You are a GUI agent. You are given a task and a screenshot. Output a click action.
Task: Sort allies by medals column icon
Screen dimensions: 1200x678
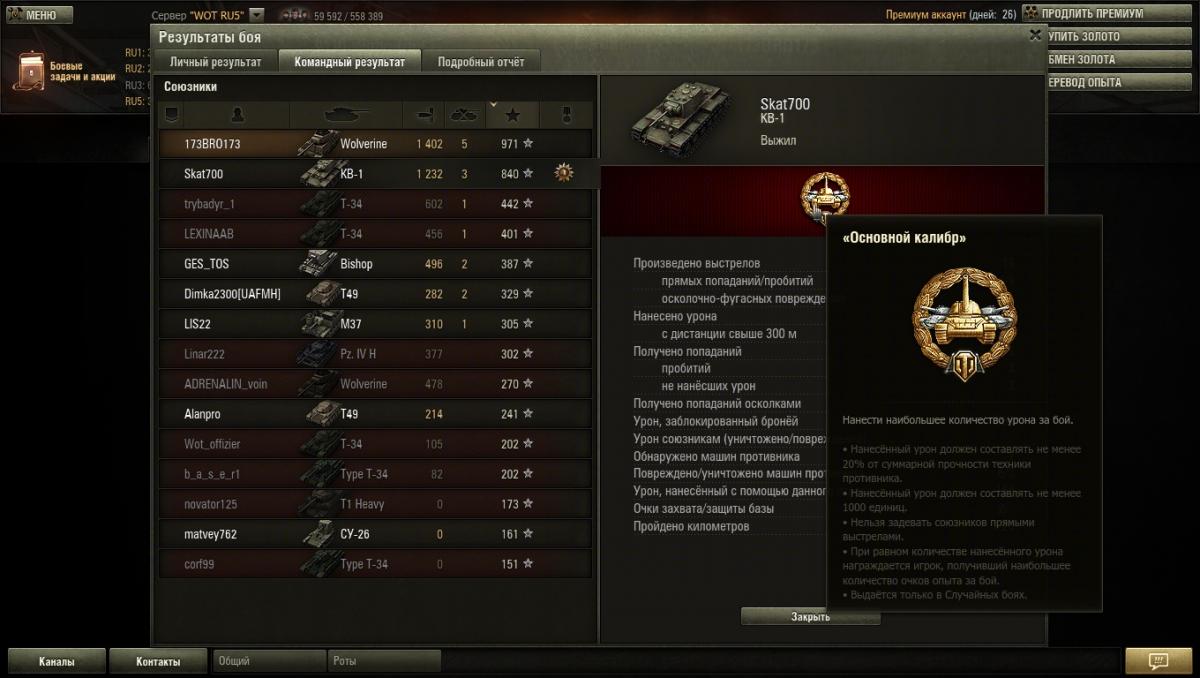(x=565, y=115)
